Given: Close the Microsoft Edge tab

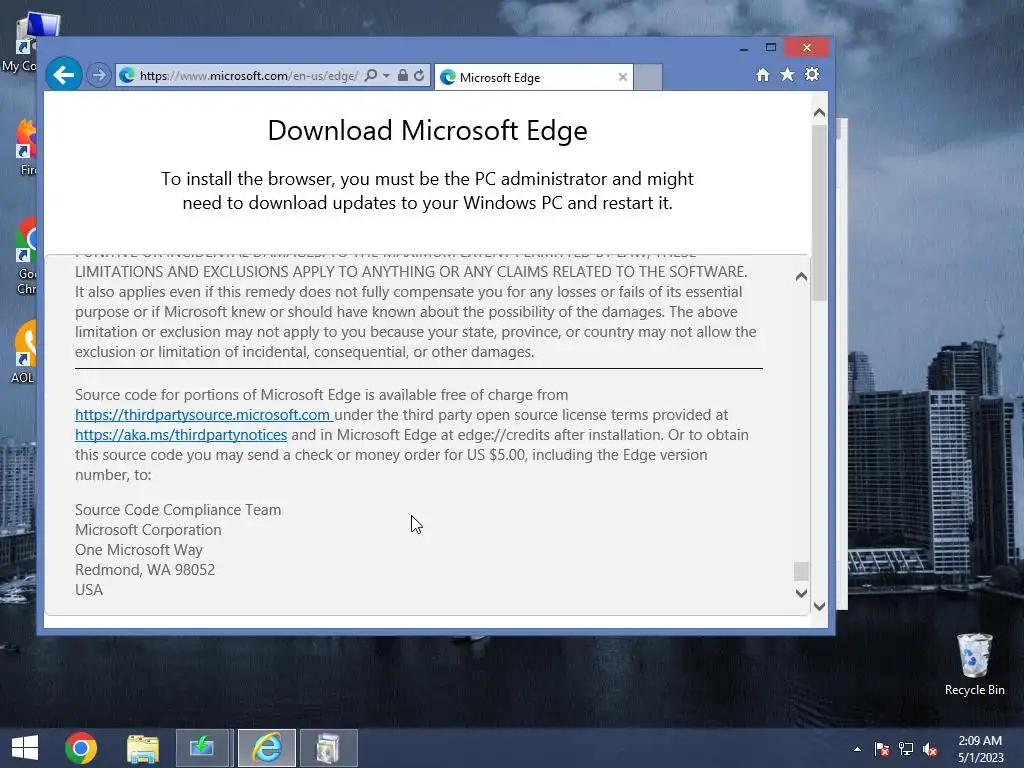Looking at the screenshot, I should [x=623, y=77].
